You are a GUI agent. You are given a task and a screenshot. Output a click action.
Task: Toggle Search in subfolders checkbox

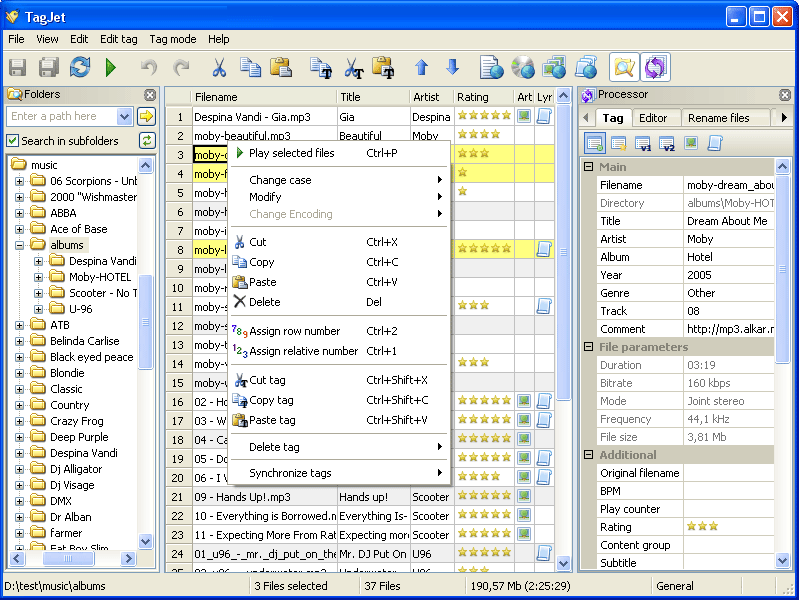(x=13, y=141)
